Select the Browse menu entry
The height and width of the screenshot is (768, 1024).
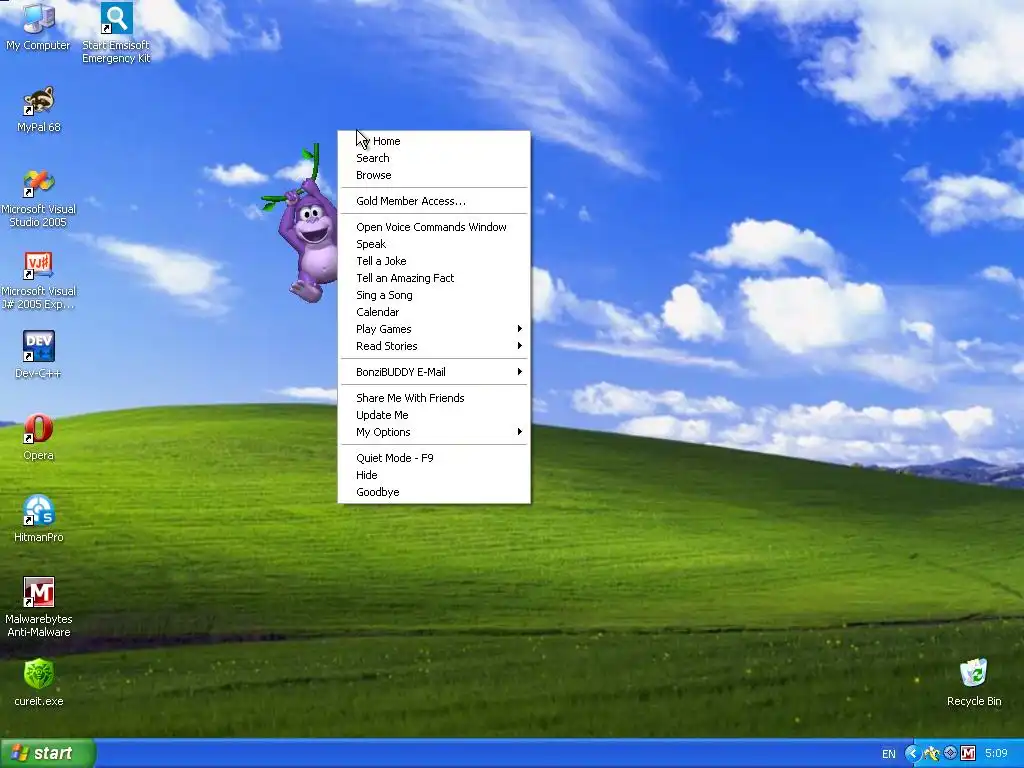tap(434, 175)
